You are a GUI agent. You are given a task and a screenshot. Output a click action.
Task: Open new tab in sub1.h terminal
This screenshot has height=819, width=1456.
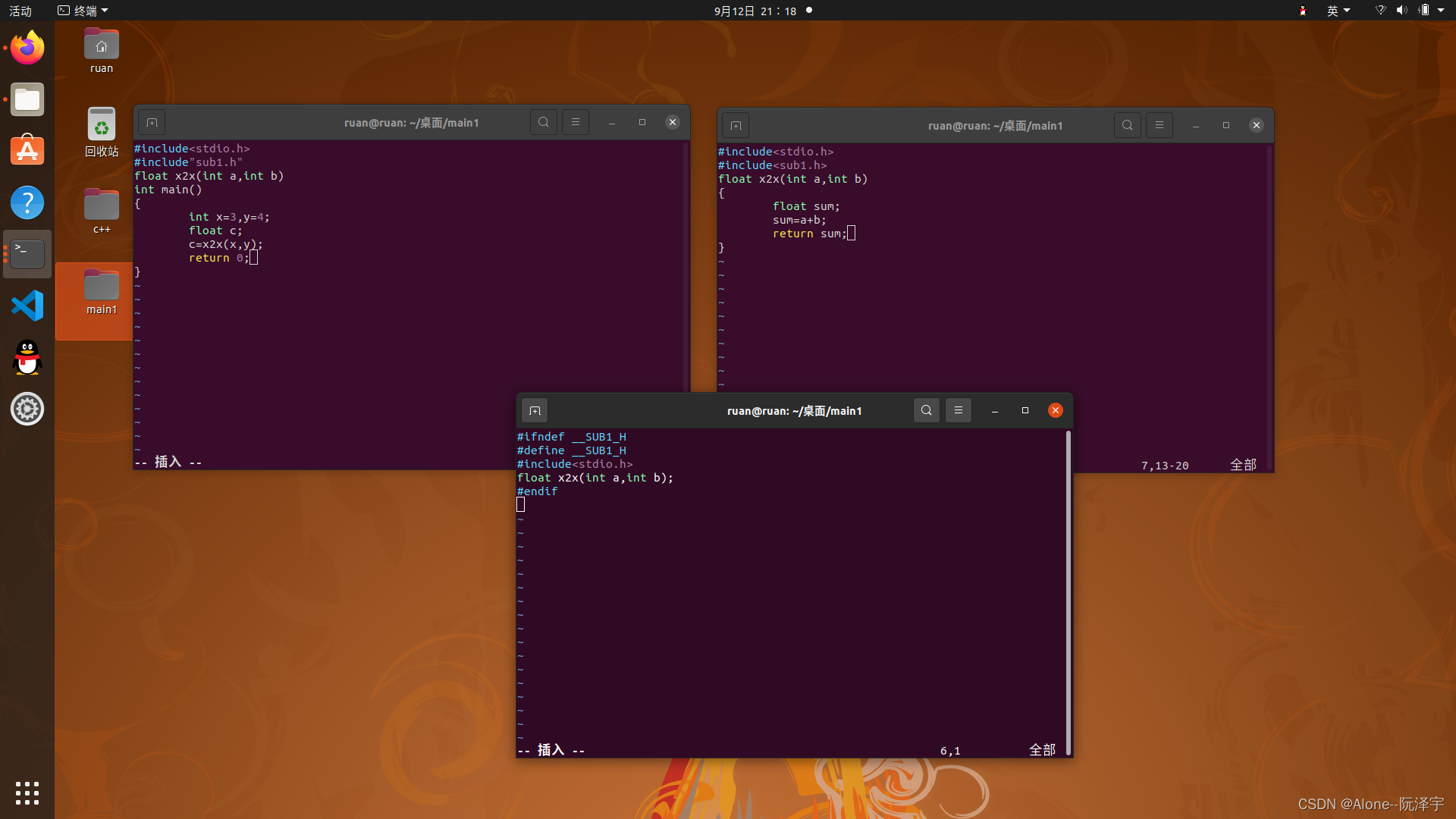(x=535, y=410)
